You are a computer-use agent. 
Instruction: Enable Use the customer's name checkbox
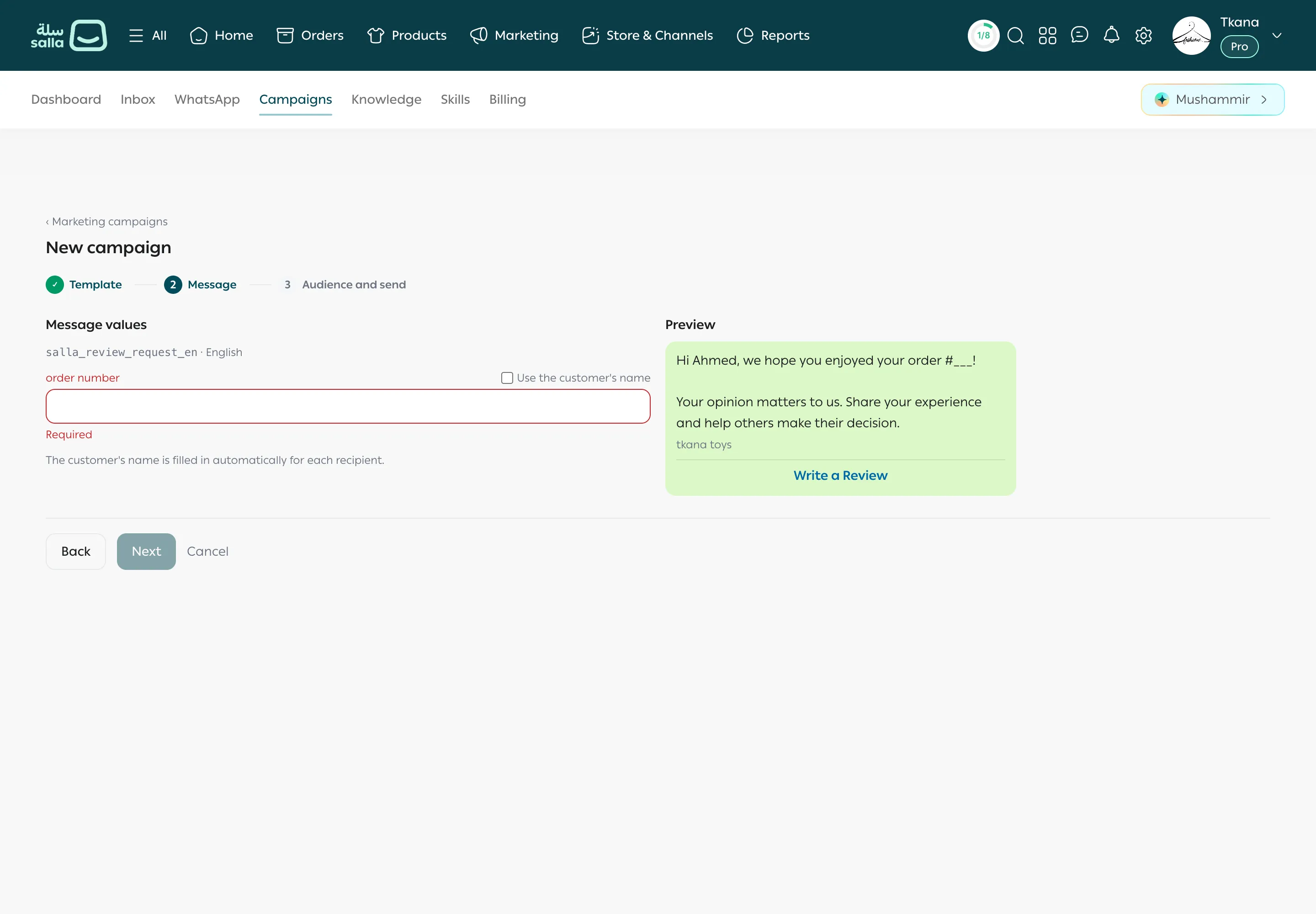[507, 378]
